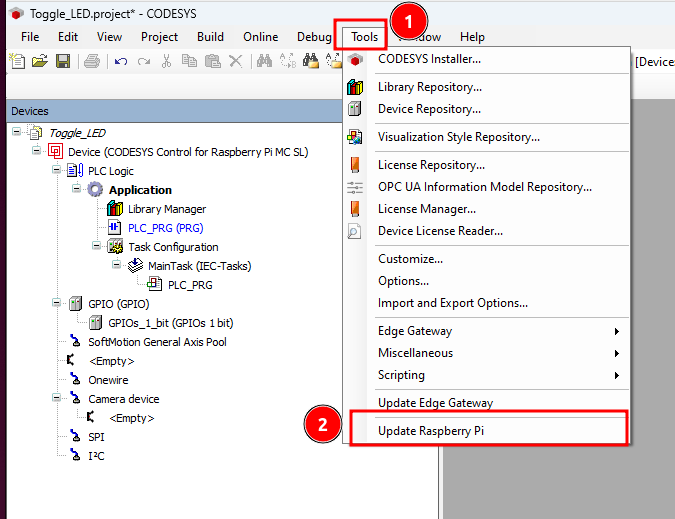
Task: Click the Open Project folder icon
Action: tap(40, 61)
